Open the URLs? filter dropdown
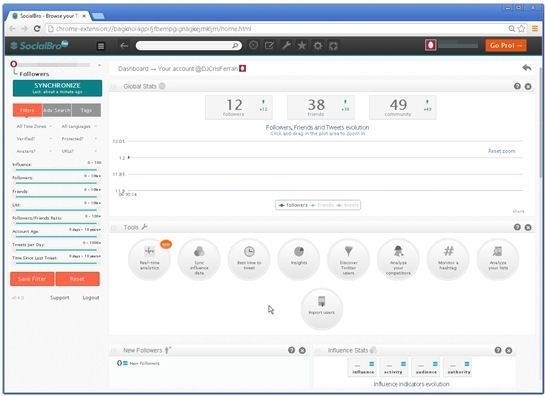The image size is (545, 396). click(79, 151)
